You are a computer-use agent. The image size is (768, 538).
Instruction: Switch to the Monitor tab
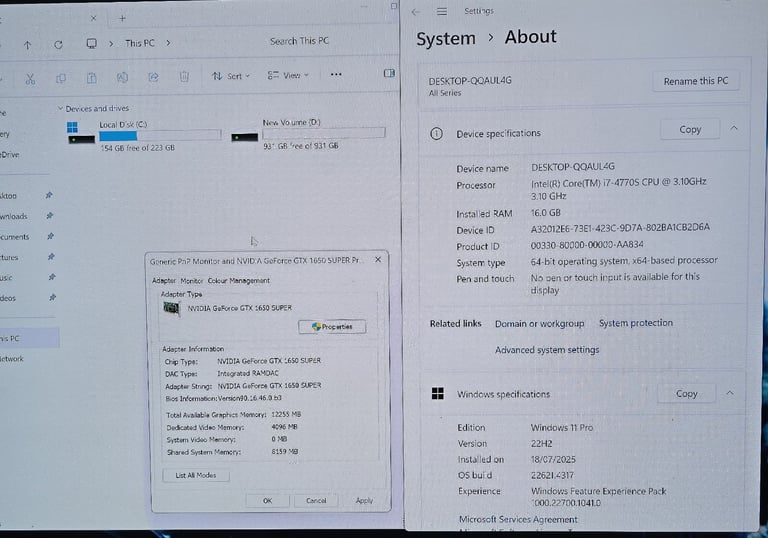(192, 281)
